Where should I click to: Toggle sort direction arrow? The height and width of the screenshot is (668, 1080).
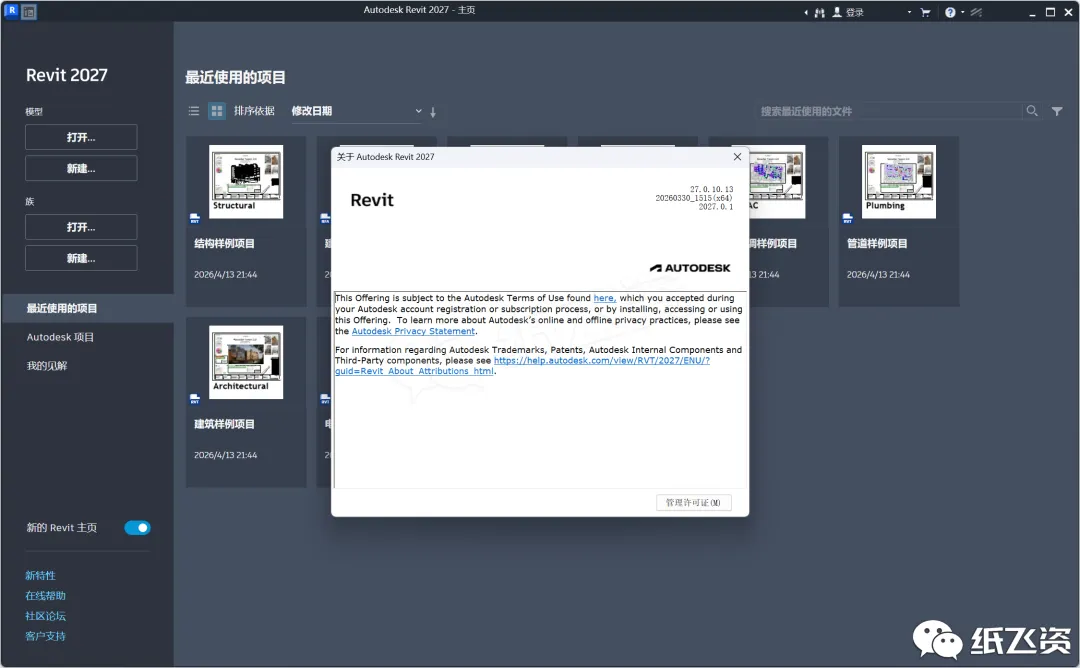(433, 112)
